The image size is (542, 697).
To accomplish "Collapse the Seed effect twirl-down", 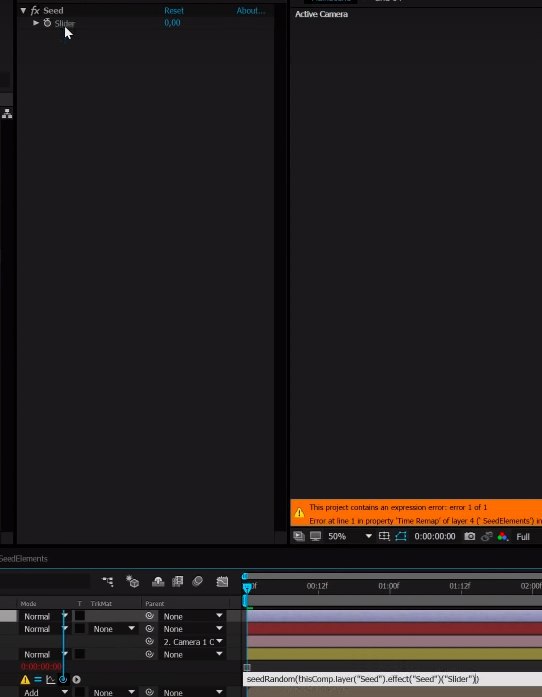I will (23, 10).
